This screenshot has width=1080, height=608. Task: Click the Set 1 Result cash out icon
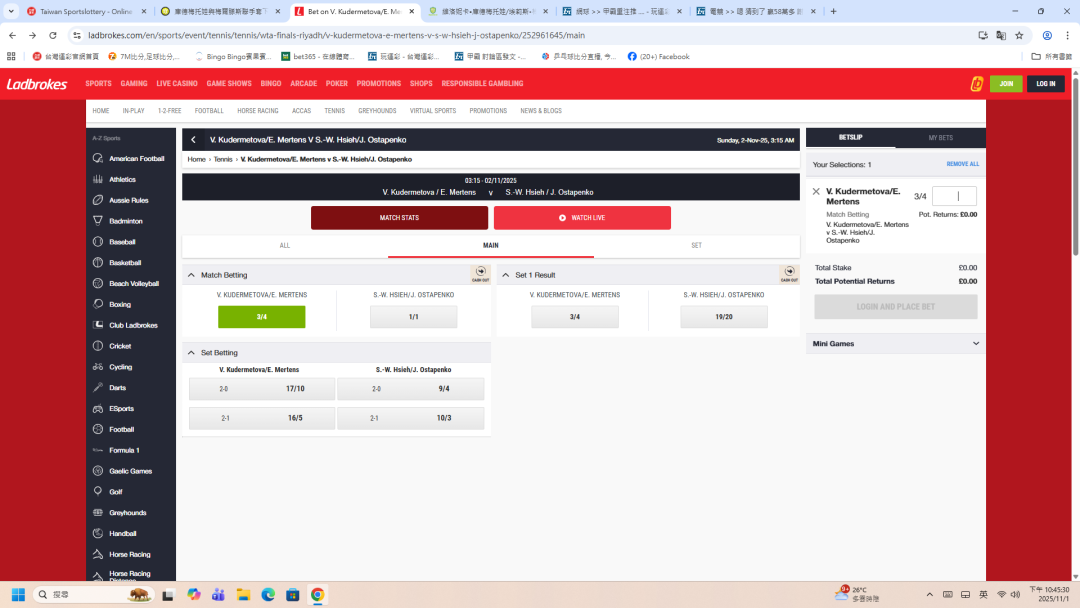click(789, 274)
